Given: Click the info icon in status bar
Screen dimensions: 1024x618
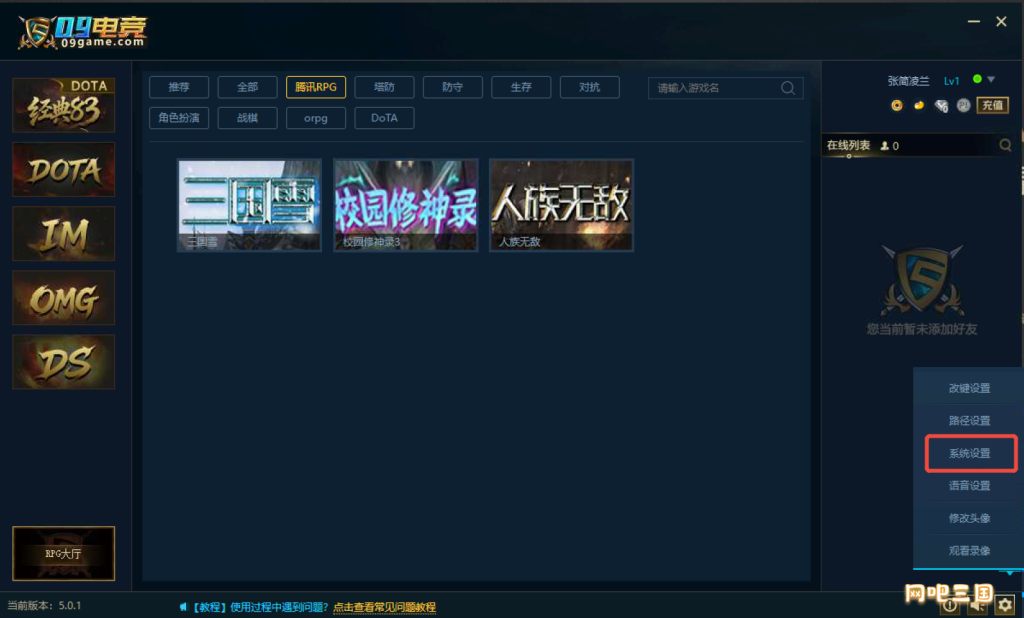Looking at the screenshot, I should (x=950, y=607).
